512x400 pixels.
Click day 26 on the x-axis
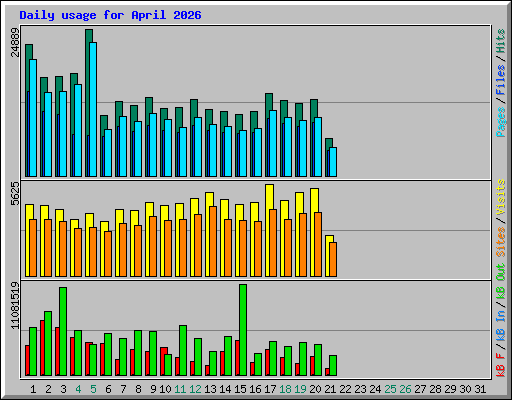[x=405, y=389]
